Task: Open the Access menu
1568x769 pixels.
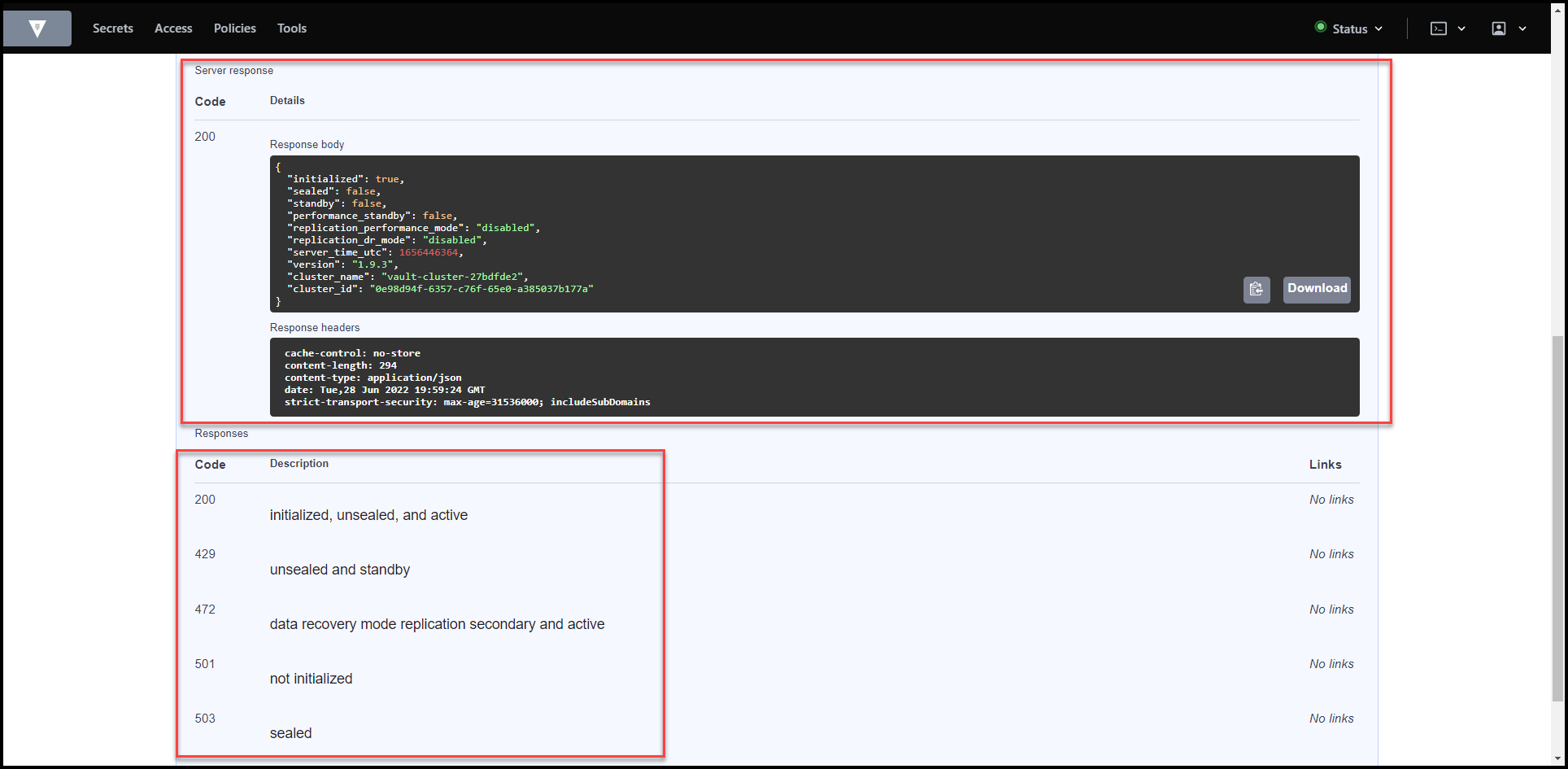Action: tap(172, 28)
